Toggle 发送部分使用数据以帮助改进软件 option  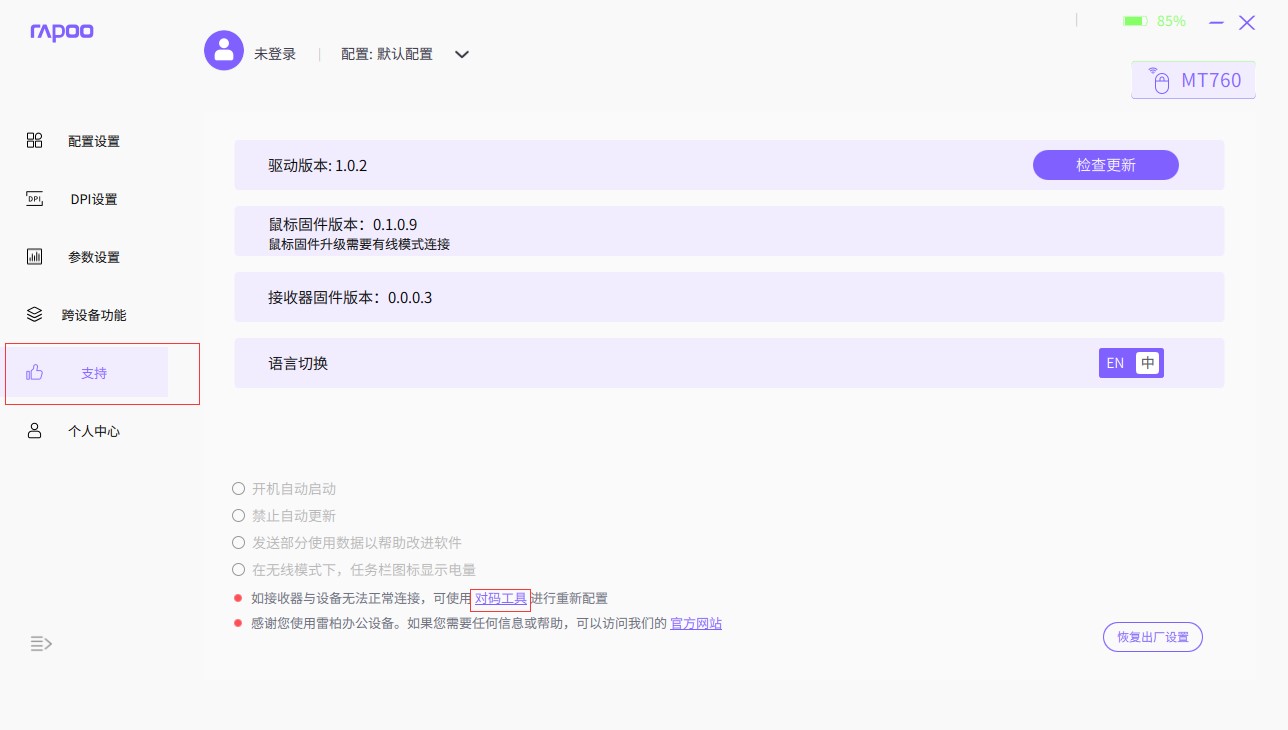click(238, 543)
